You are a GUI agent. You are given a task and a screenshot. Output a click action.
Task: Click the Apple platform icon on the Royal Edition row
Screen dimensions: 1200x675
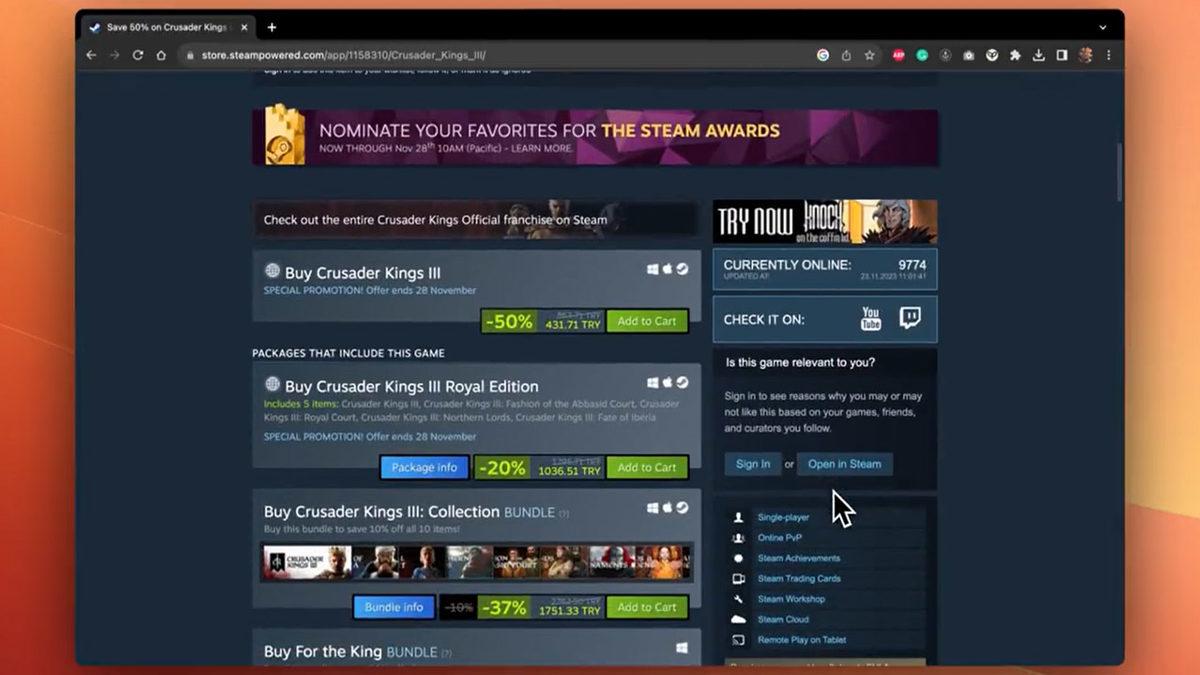667,382
